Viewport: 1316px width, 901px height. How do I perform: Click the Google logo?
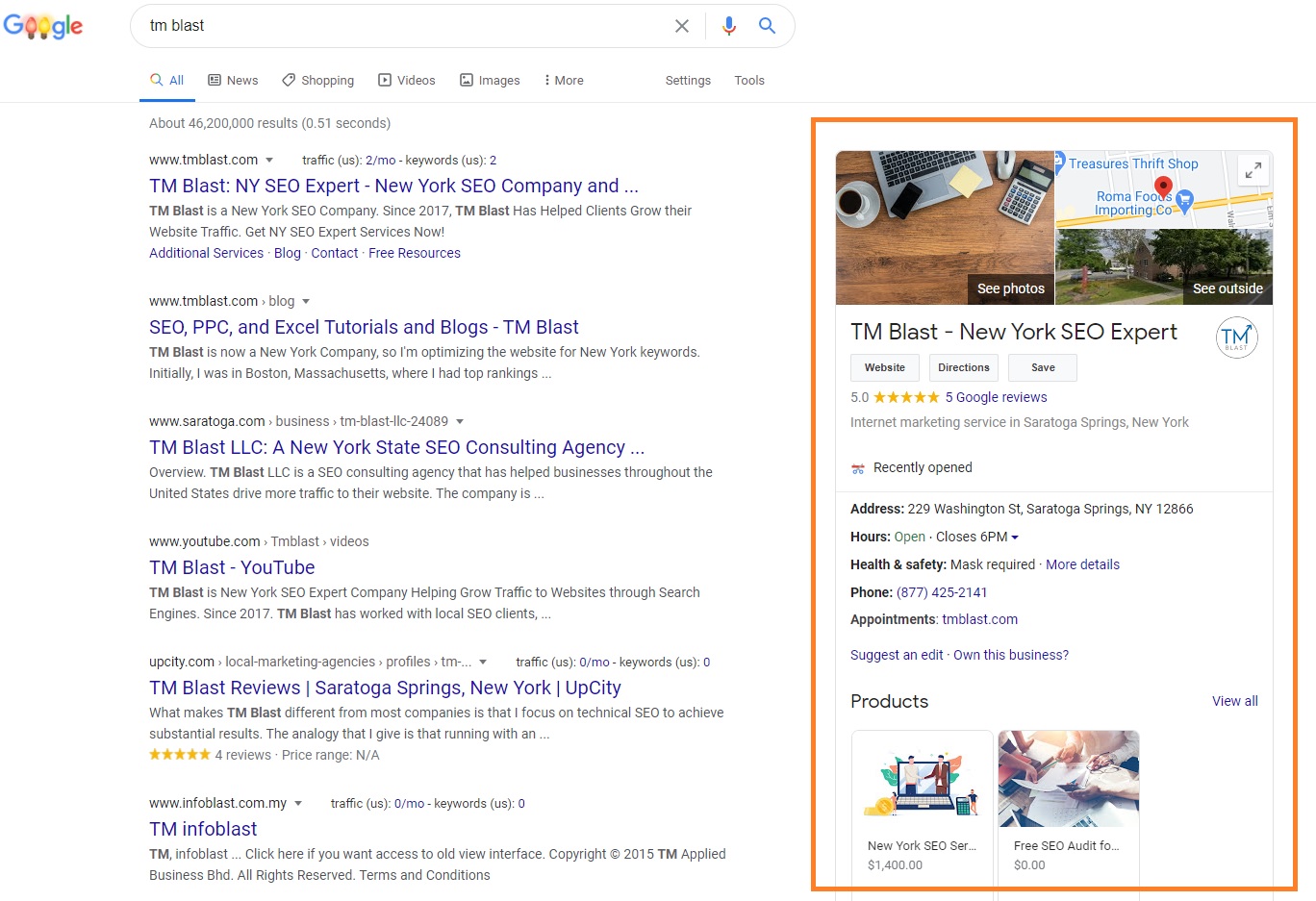[x=43, y=26]
